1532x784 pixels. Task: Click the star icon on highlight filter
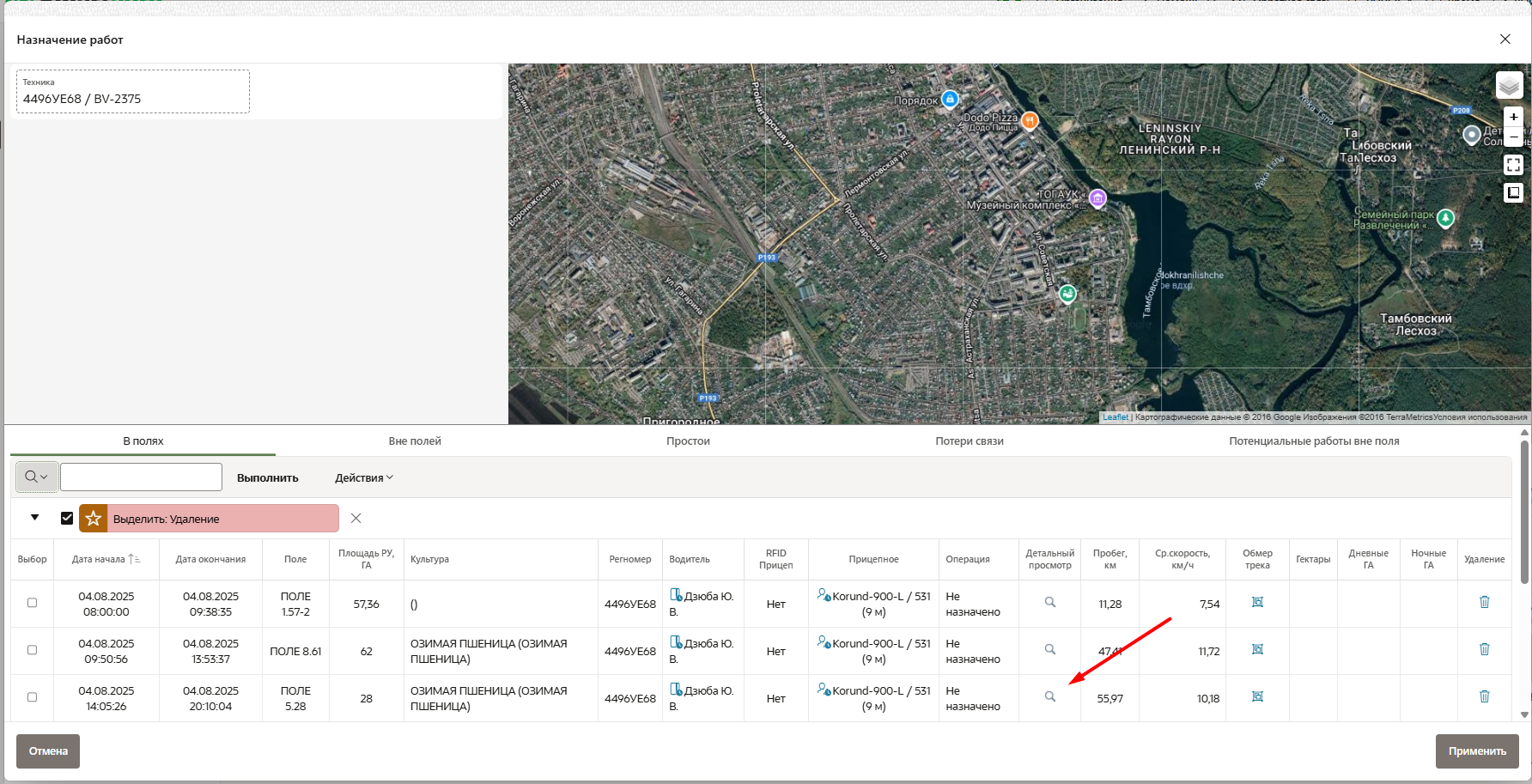pos(94,519)
